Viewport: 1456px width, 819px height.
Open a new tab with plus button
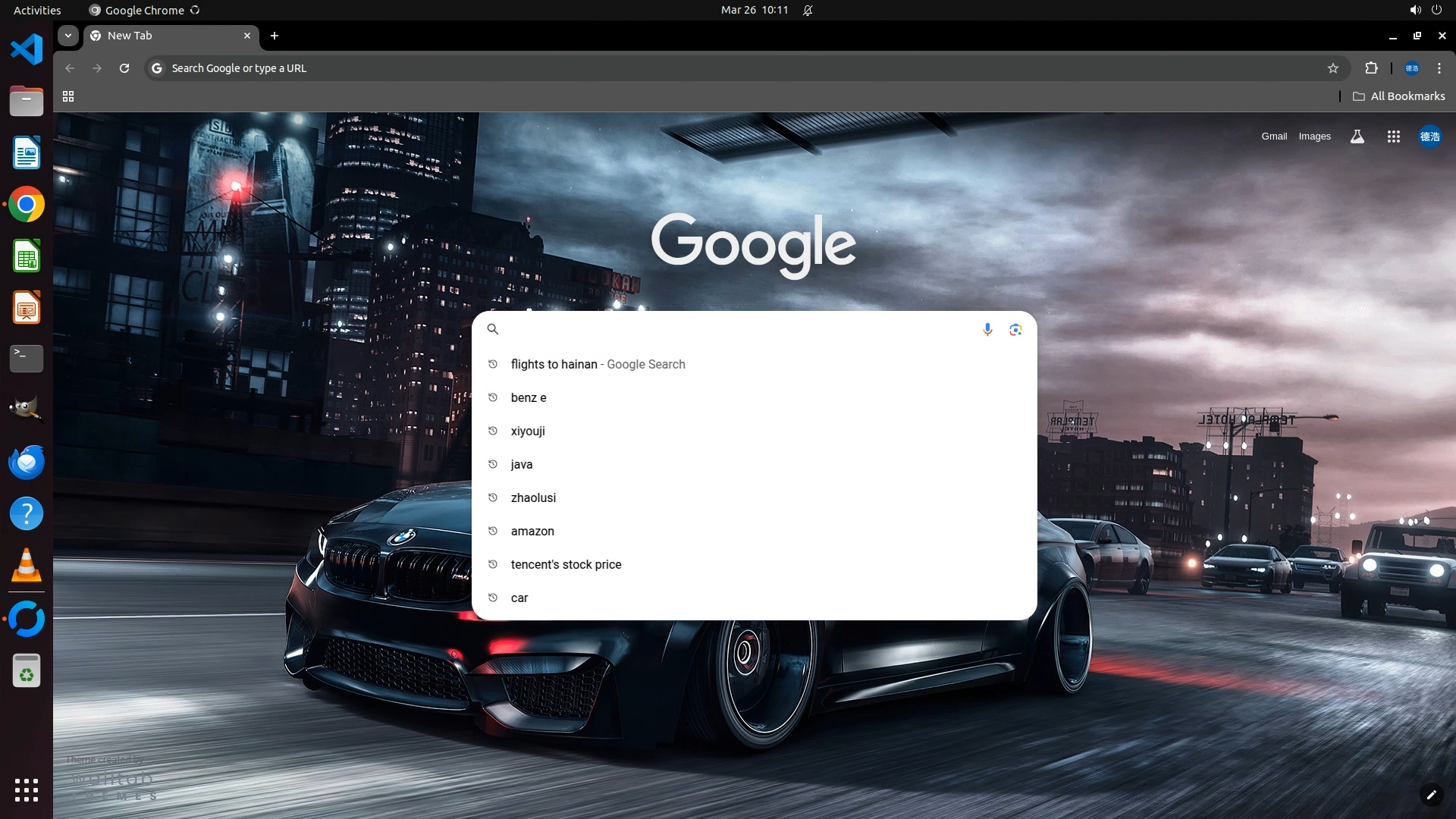pos(275,36)
